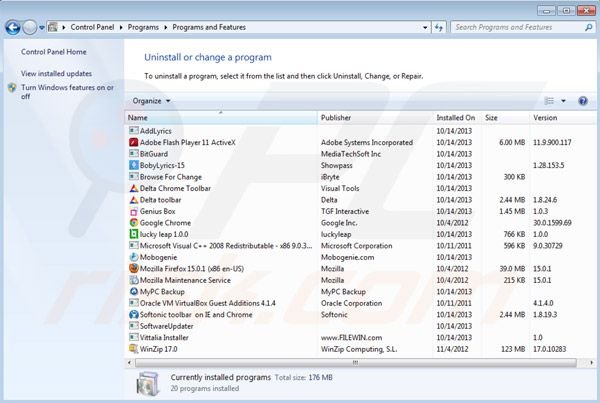This screenshot has height=403, width=600.
Task: Click the Browse For Change icon
Action: [134, 176]
